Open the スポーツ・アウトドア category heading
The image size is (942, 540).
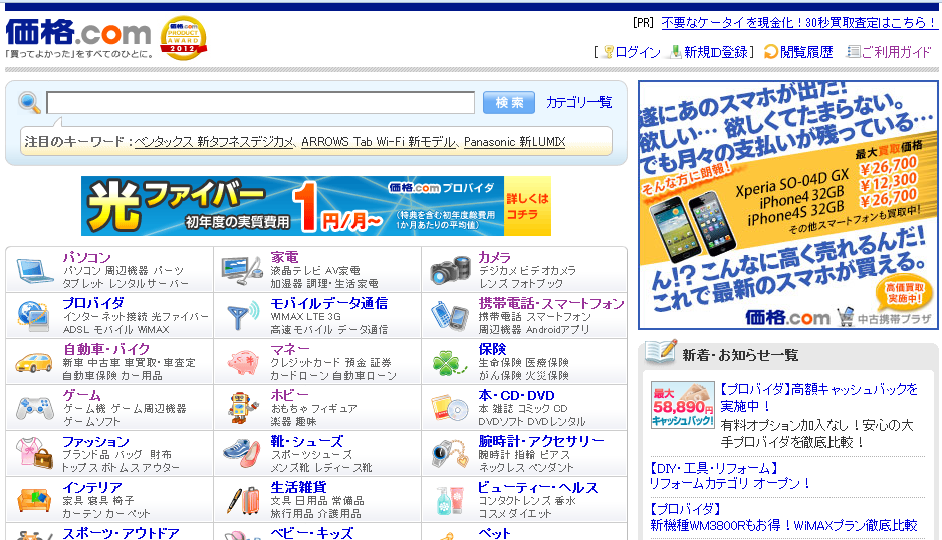point(121,533)
